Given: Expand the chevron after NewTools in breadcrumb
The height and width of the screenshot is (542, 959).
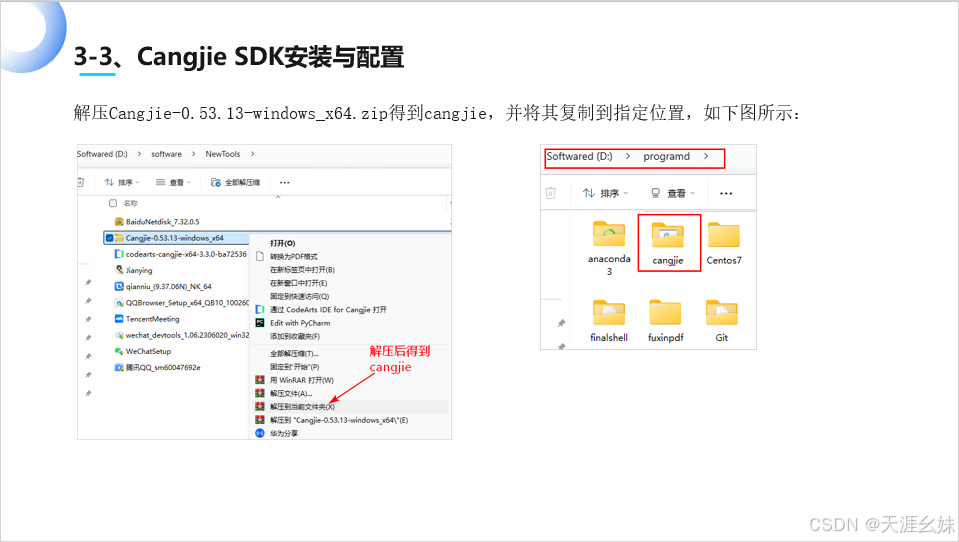Looking at the screenshot, I should (252, 154).
